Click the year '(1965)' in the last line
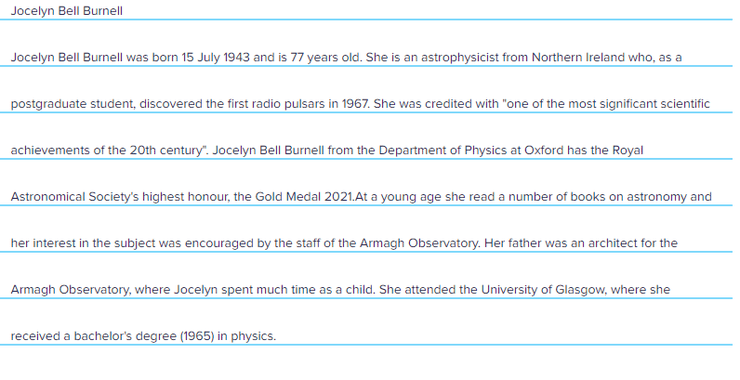This screenshot has width=740, height=380. coord(197,336)
